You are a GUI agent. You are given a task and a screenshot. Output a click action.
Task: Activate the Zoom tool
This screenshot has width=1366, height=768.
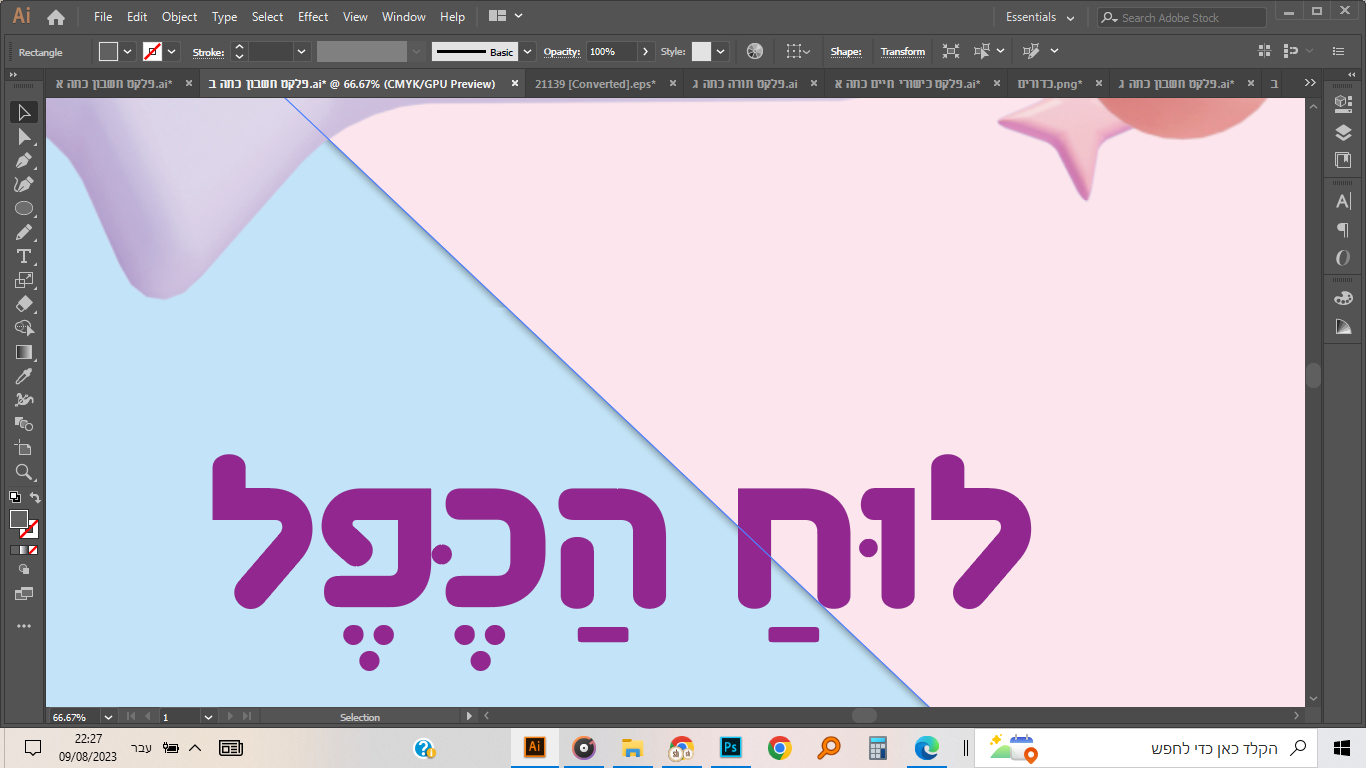click(x=24, y=472)
